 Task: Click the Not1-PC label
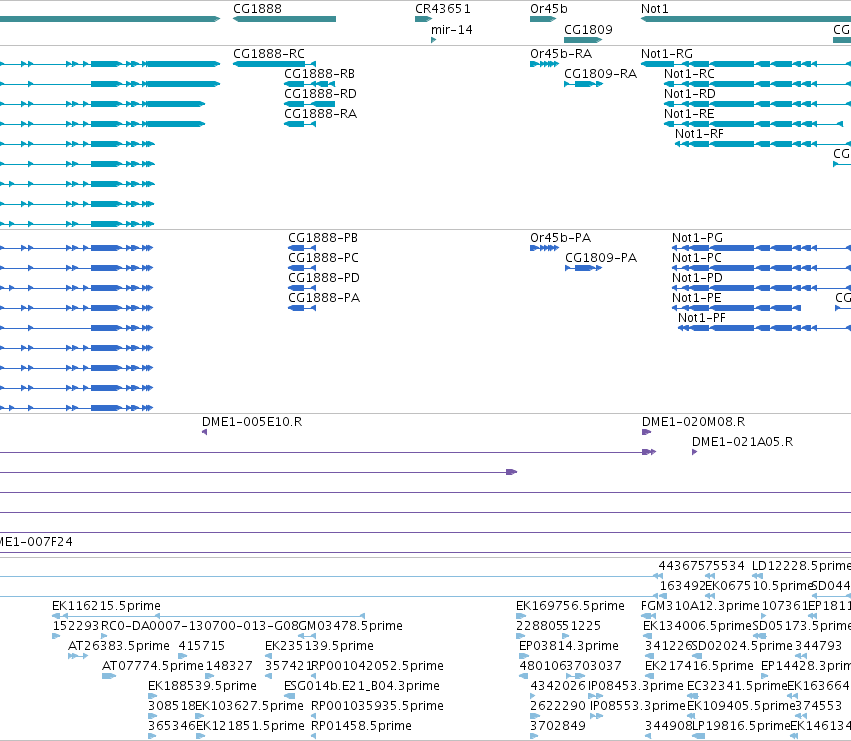[x=697, y=258]
